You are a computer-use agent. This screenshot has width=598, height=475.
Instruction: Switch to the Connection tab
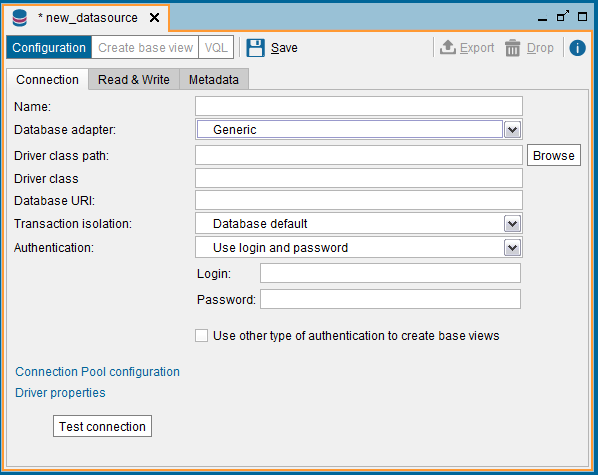pos(47,80)
